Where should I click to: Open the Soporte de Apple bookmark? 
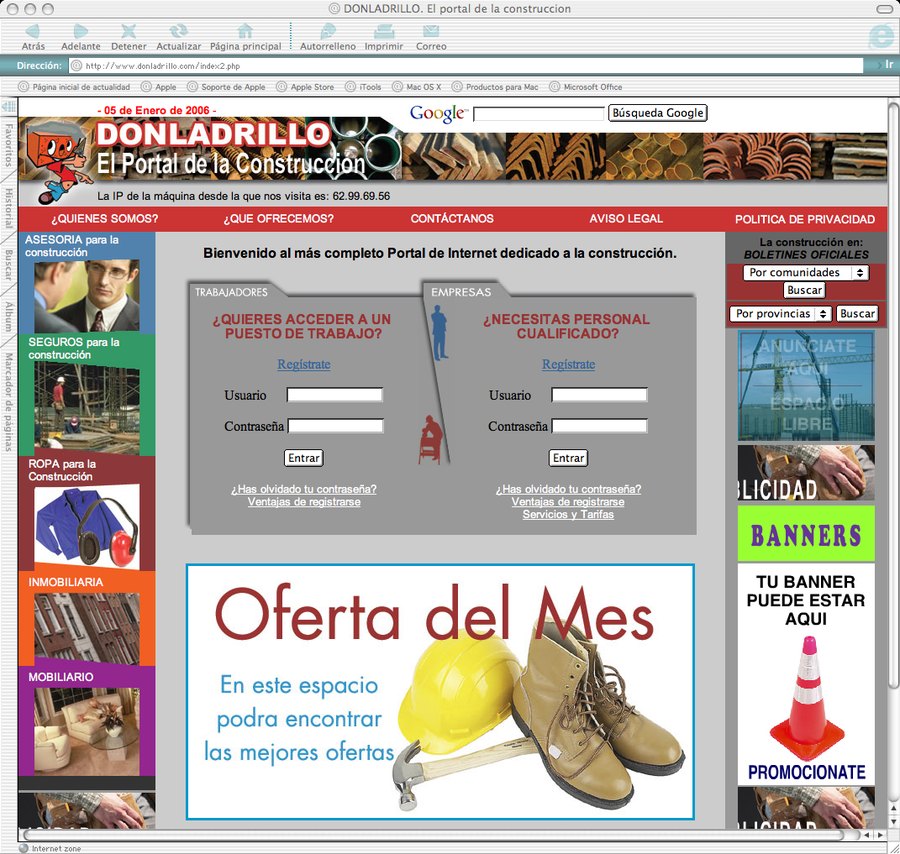tap(227, 87)
